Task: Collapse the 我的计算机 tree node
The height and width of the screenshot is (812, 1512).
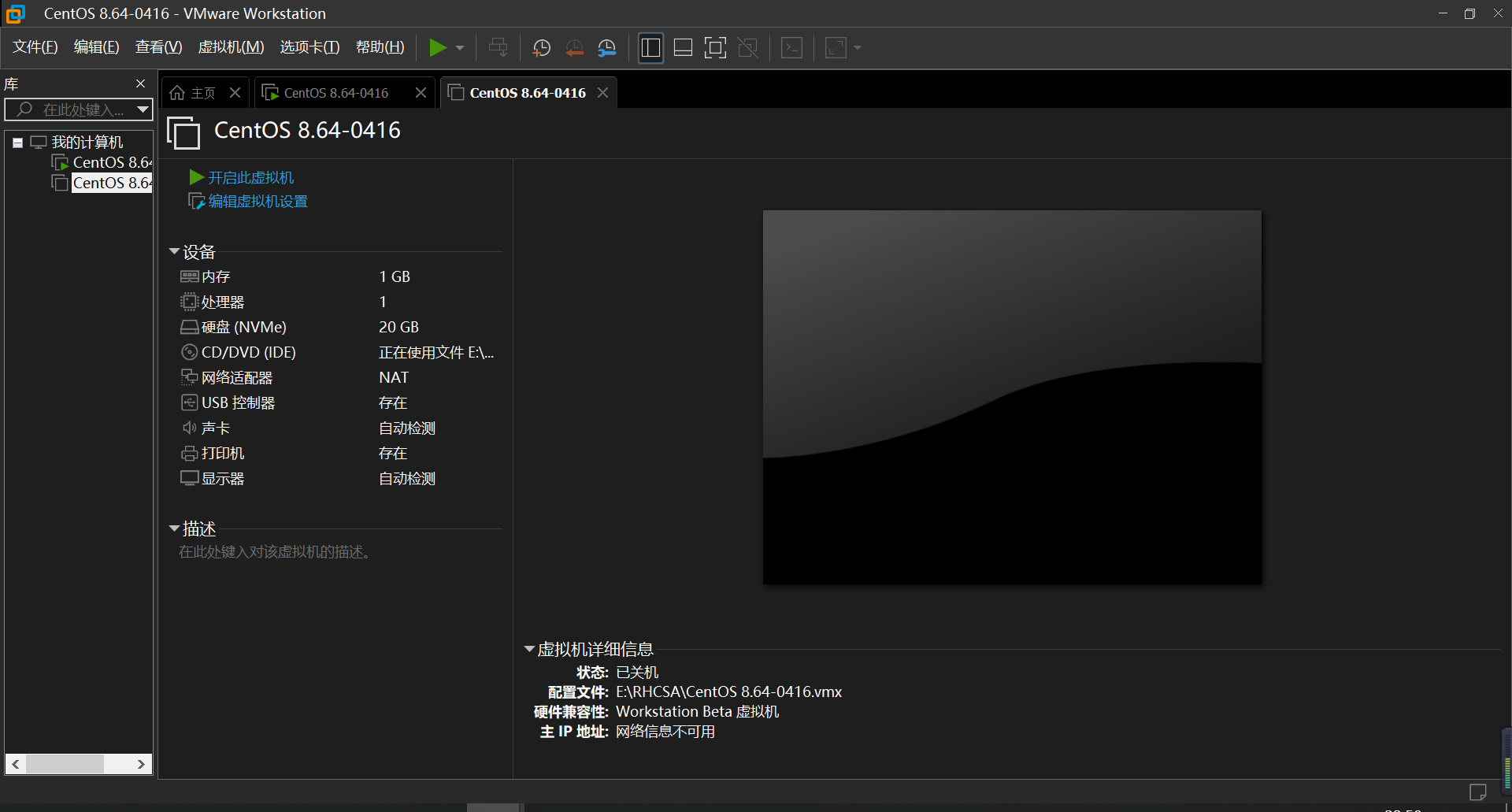Action: [17, 143]
